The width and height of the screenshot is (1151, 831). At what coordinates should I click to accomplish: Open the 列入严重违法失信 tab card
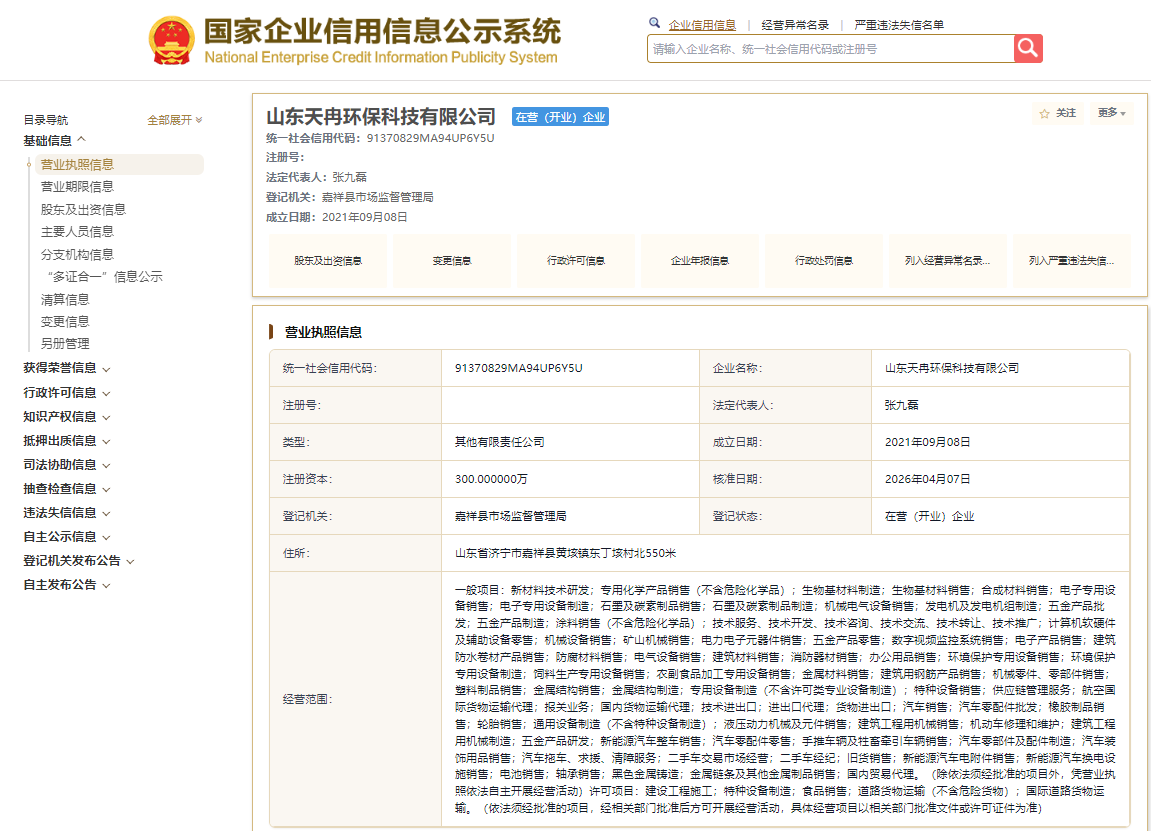(x=1072, y=261)
